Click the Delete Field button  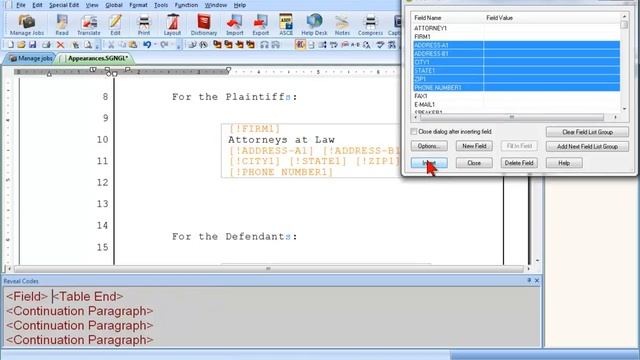click(519, 163)
